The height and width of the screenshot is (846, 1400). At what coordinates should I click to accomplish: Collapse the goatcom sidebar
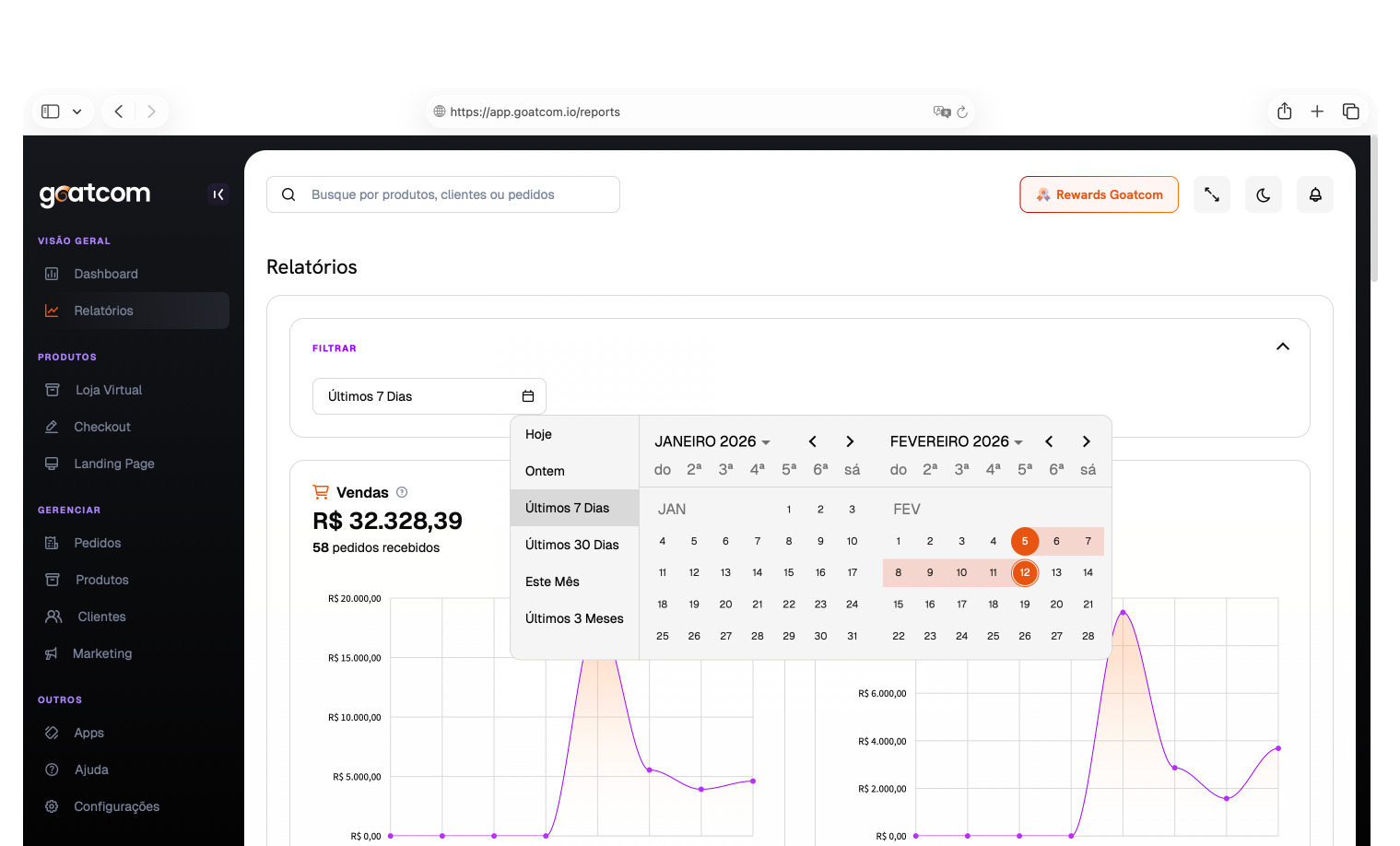[x=218, y=194]
